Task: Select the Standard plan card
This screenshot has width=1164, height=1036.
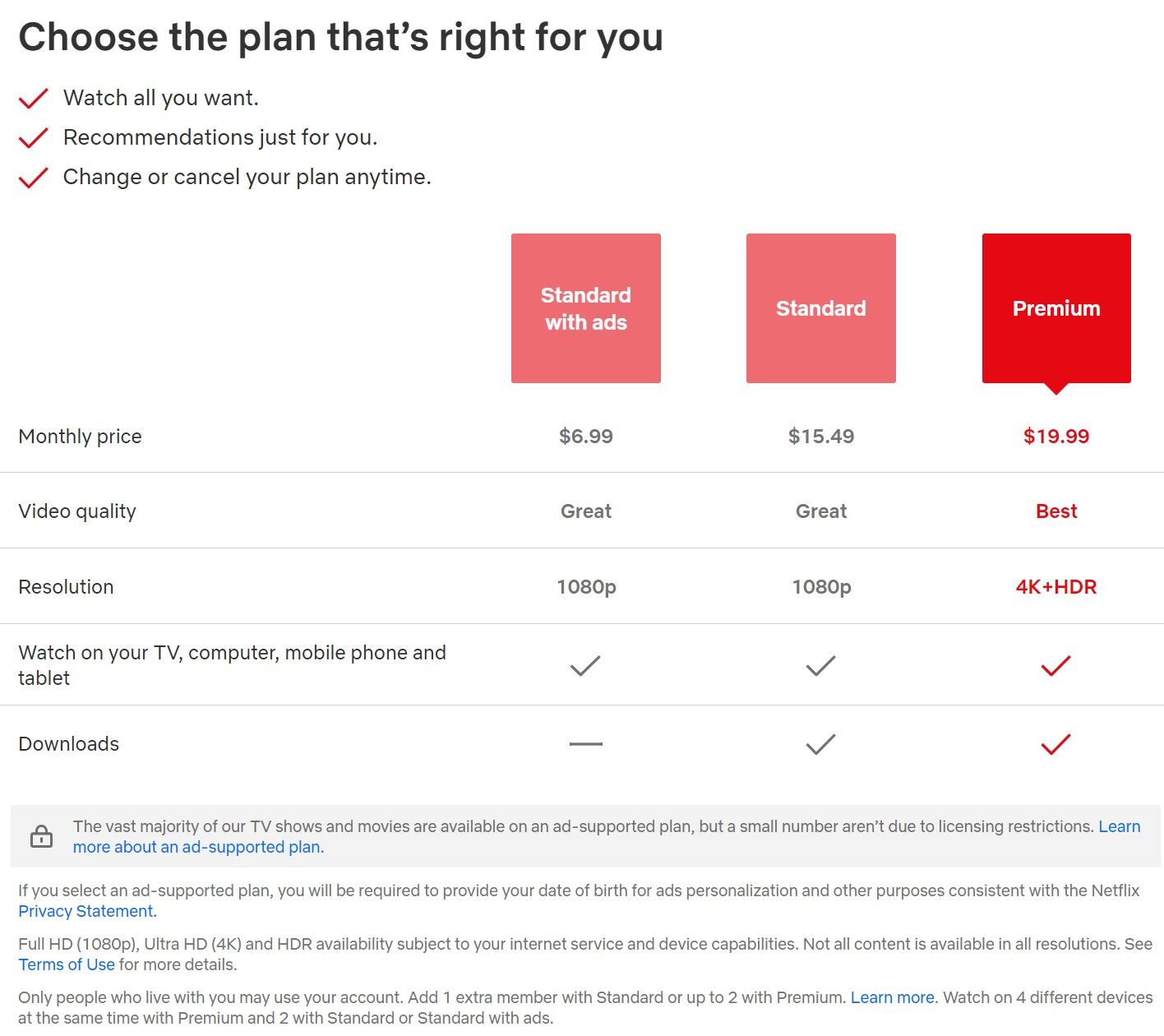Action: pos(820,308)
